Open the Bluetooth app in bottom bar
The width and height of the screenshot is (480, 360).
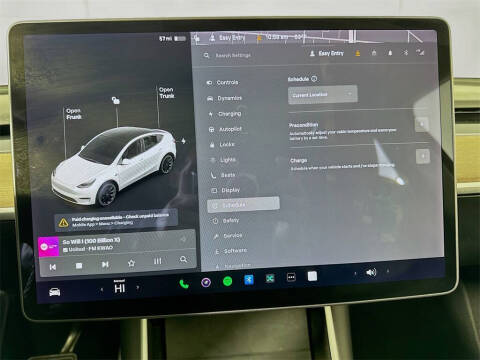point(249,280)
